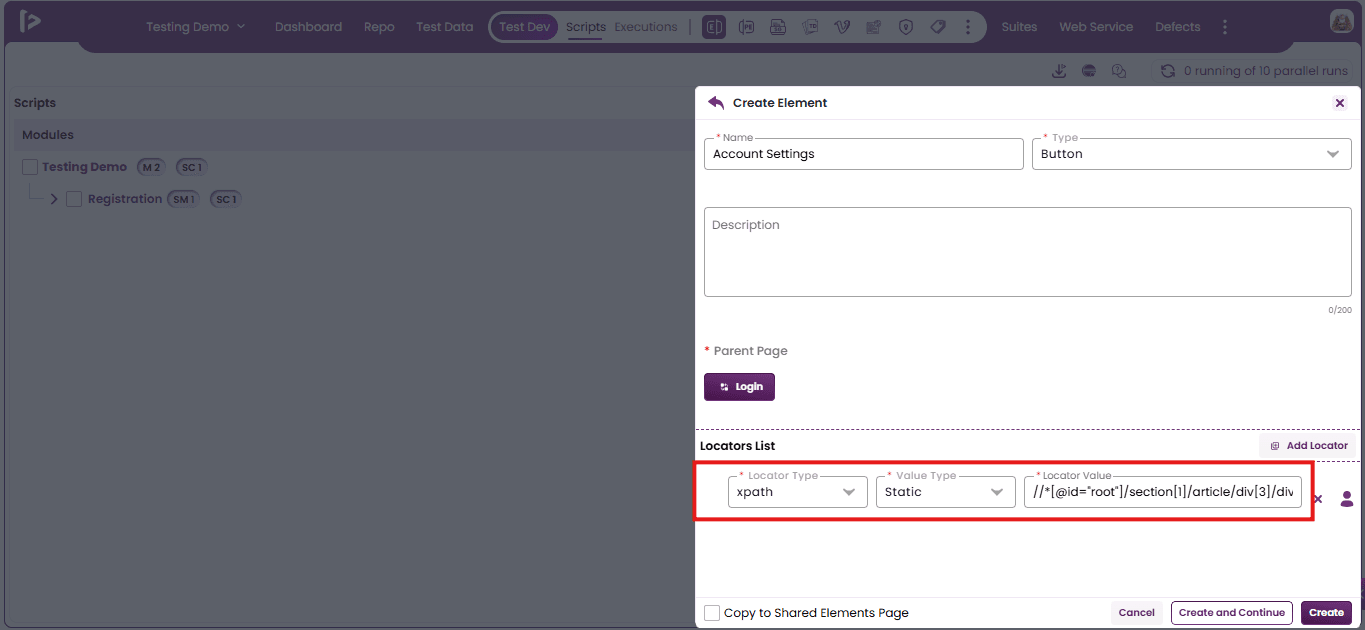The width and height of the screenshot is (1365, 630).
Task: Click the tag icon in the top toolbar
Action: 938,27
